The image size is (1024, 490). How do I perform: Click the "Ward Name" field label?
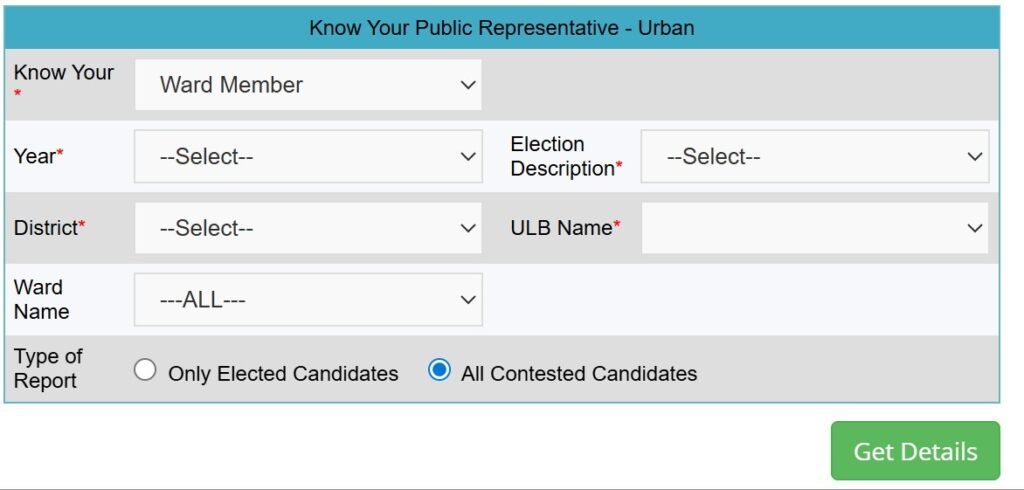point(41,299)
